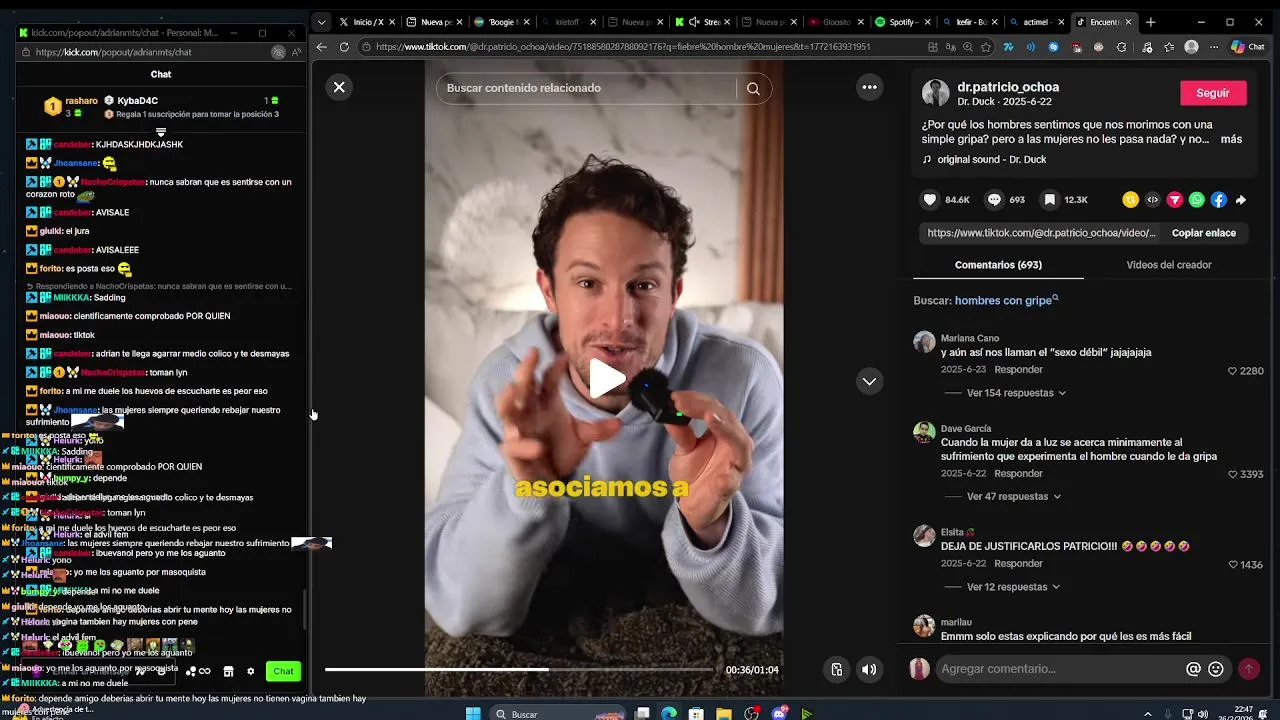Viewport: 1280px width, 720px height.
Task: Switch to the 'Inicio / X' tab
Action: pyautogui.click(x=367, y=22)
